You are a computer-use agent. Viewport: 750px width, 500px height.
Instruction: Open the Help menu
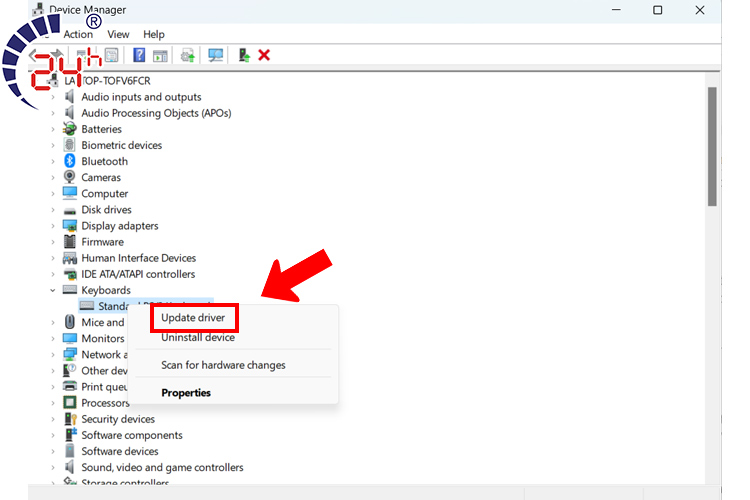click(x=154, y=34)
